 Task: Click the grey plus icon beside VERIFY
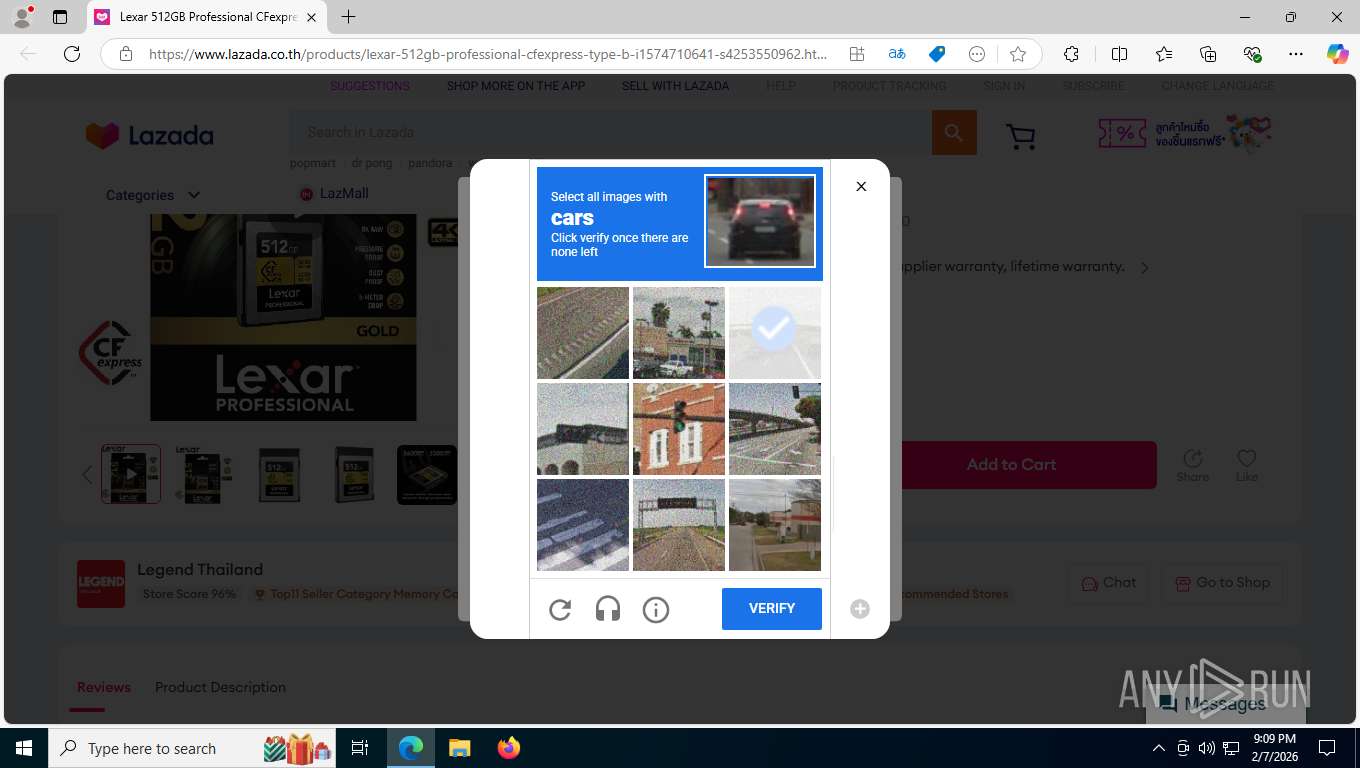[x=860, y=609]
